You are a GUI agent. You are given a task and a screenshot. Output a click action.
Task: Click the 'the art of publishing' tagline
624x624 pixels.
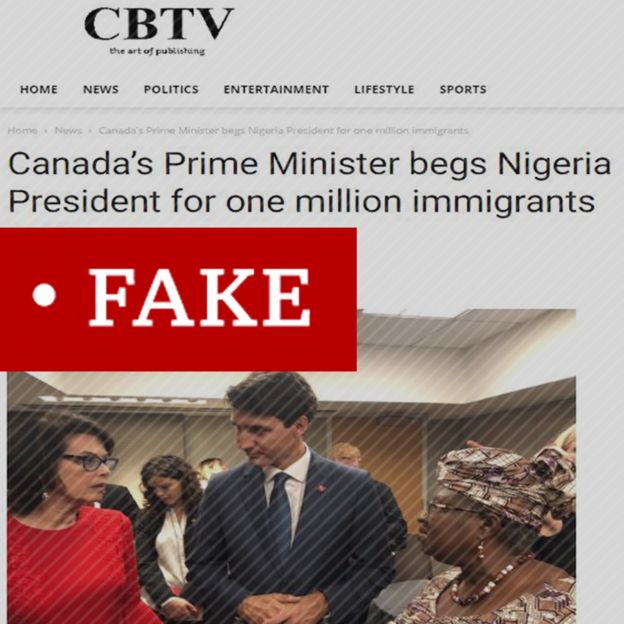[x=157, y=51]
